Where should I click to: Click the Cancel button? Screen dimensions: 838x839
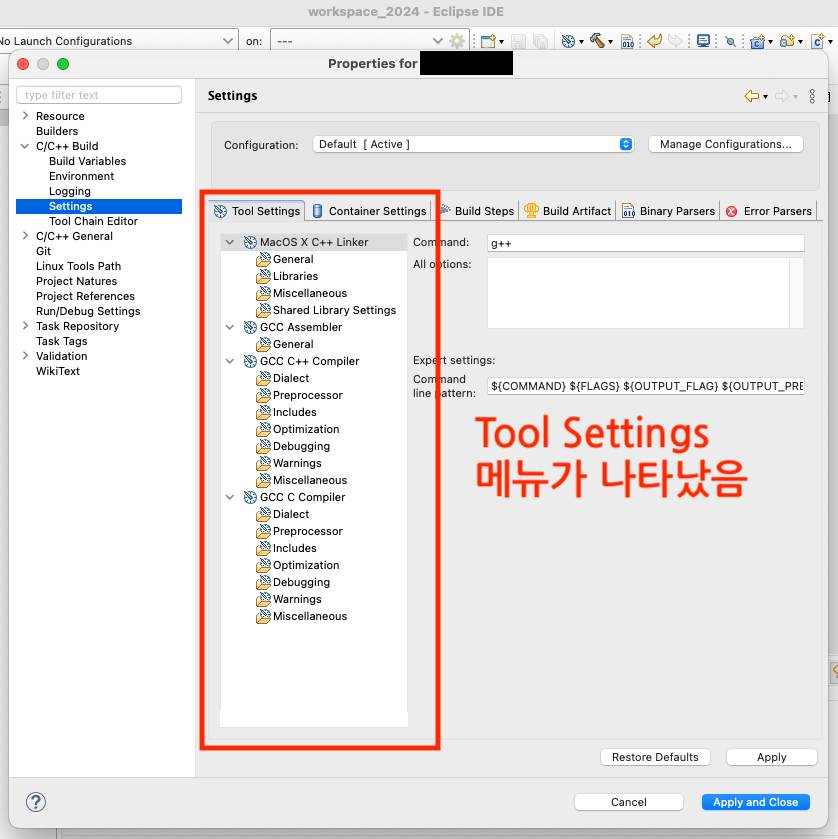(628, 802)
